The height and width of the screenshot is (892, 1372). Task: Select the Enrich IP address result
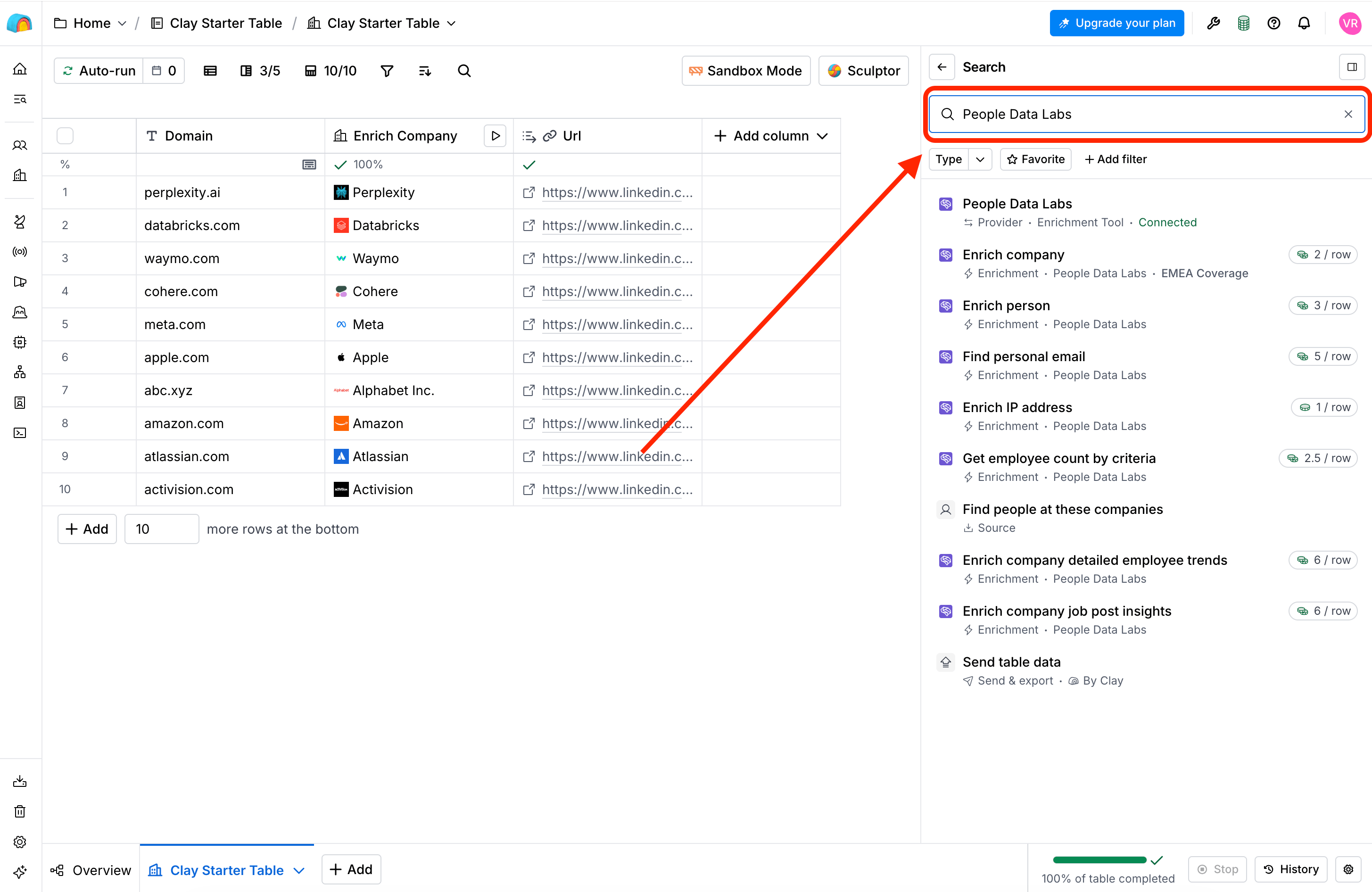pyautogui.click(x=1146, y=416)
